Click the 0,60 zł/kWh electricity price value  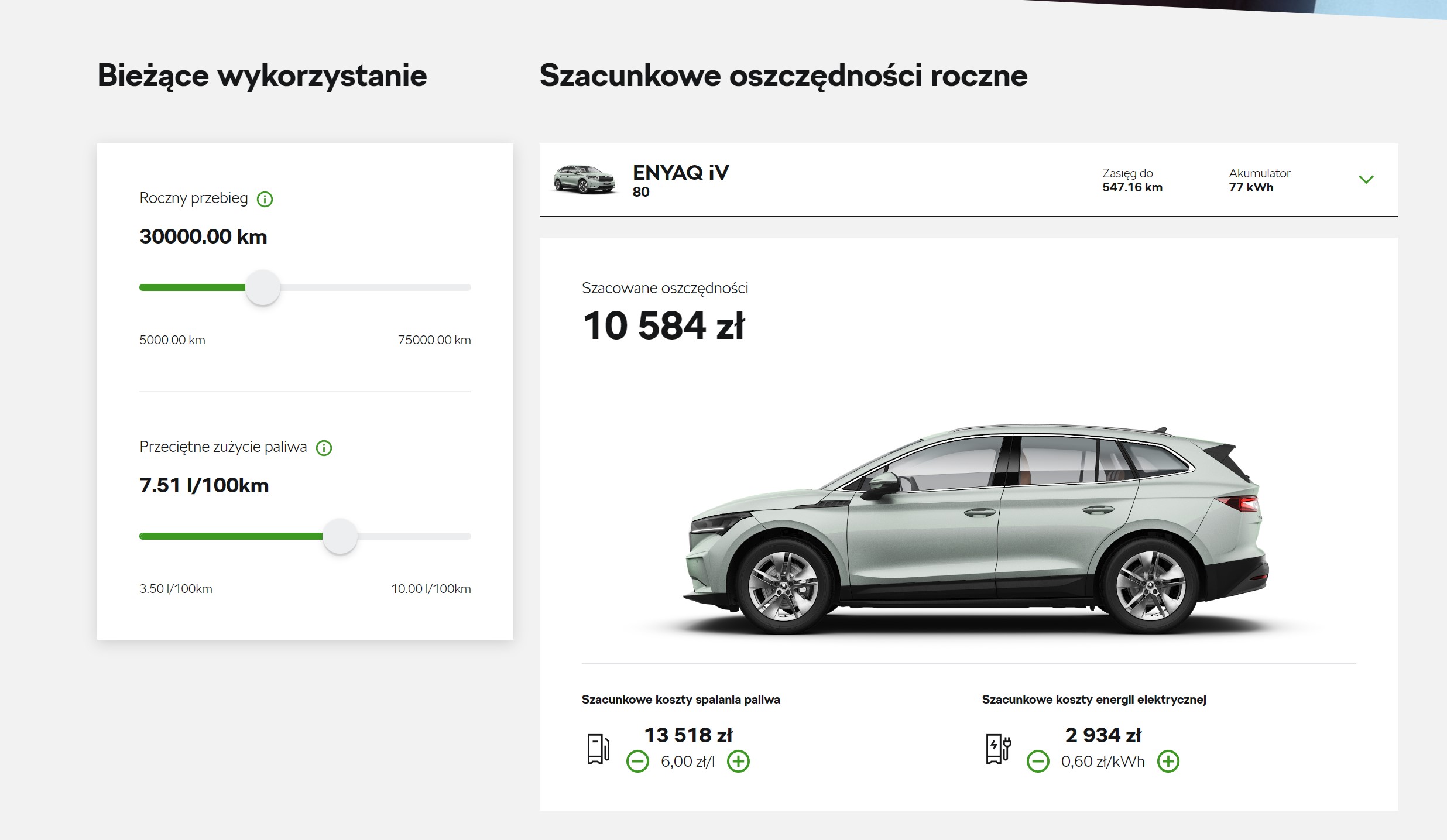(1103, 762)
